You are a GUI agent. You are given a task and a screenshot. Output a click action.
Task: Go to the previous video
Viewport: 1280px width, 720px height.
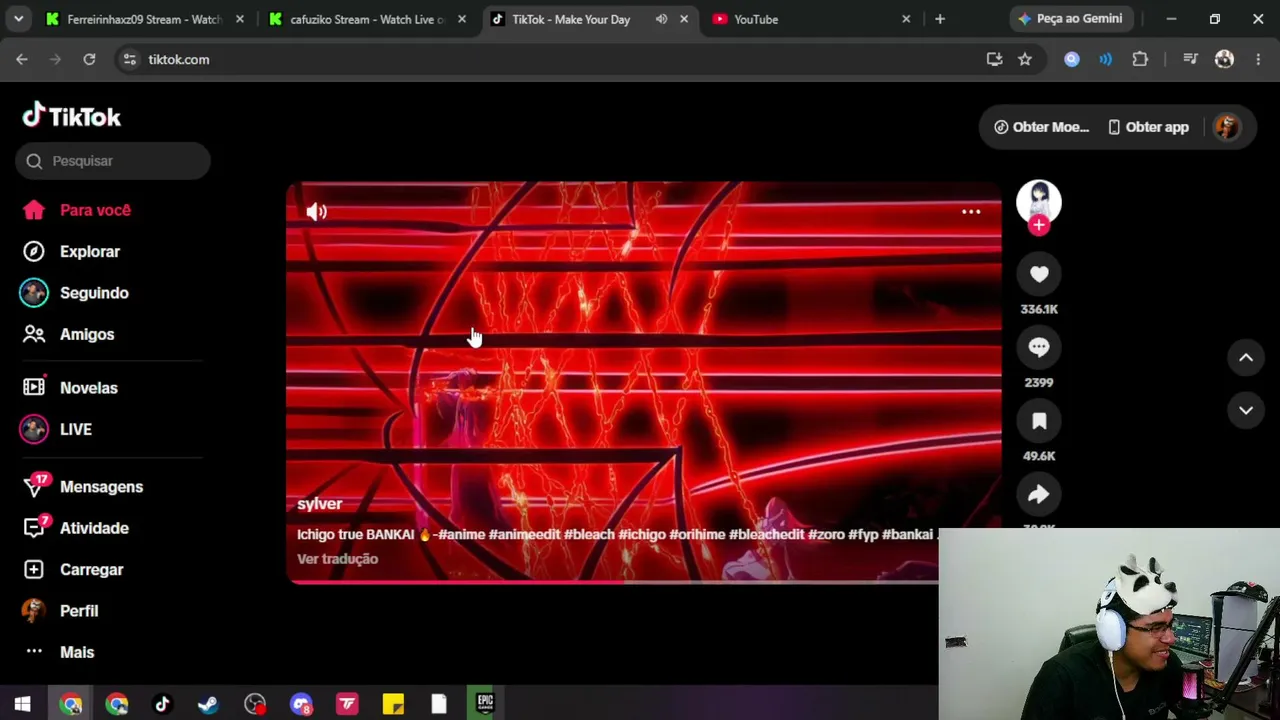point(1246,357)
